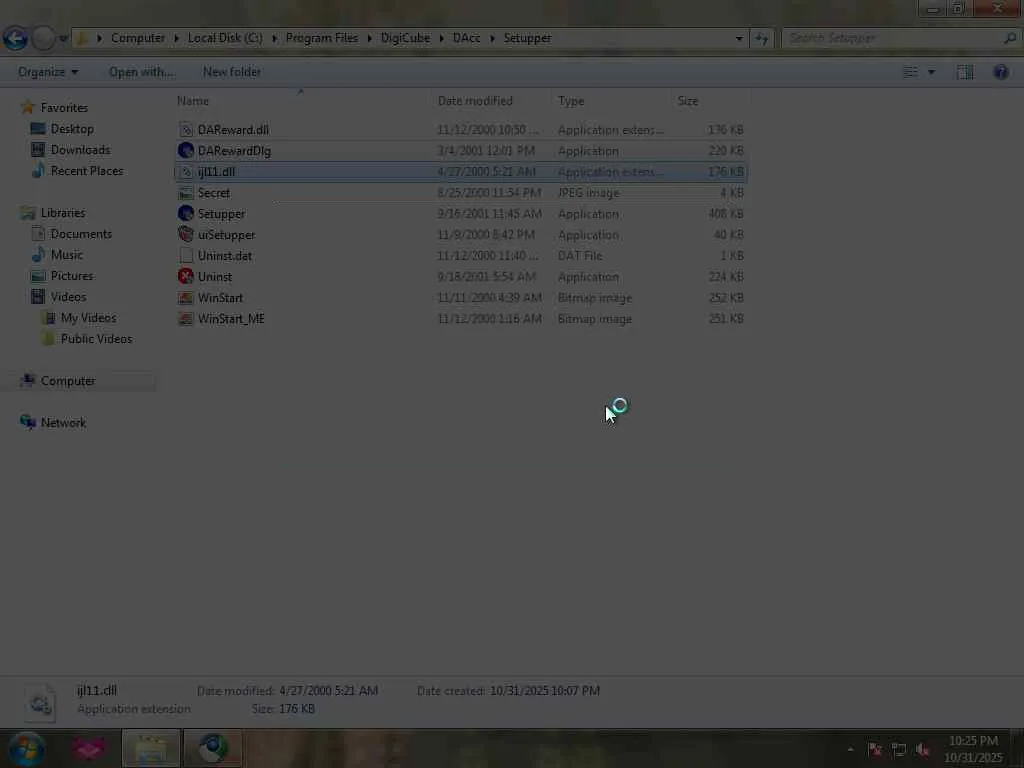Sort by the Name column header
1024x768 pixels.
pyautogui.click(x=193, y=101)
